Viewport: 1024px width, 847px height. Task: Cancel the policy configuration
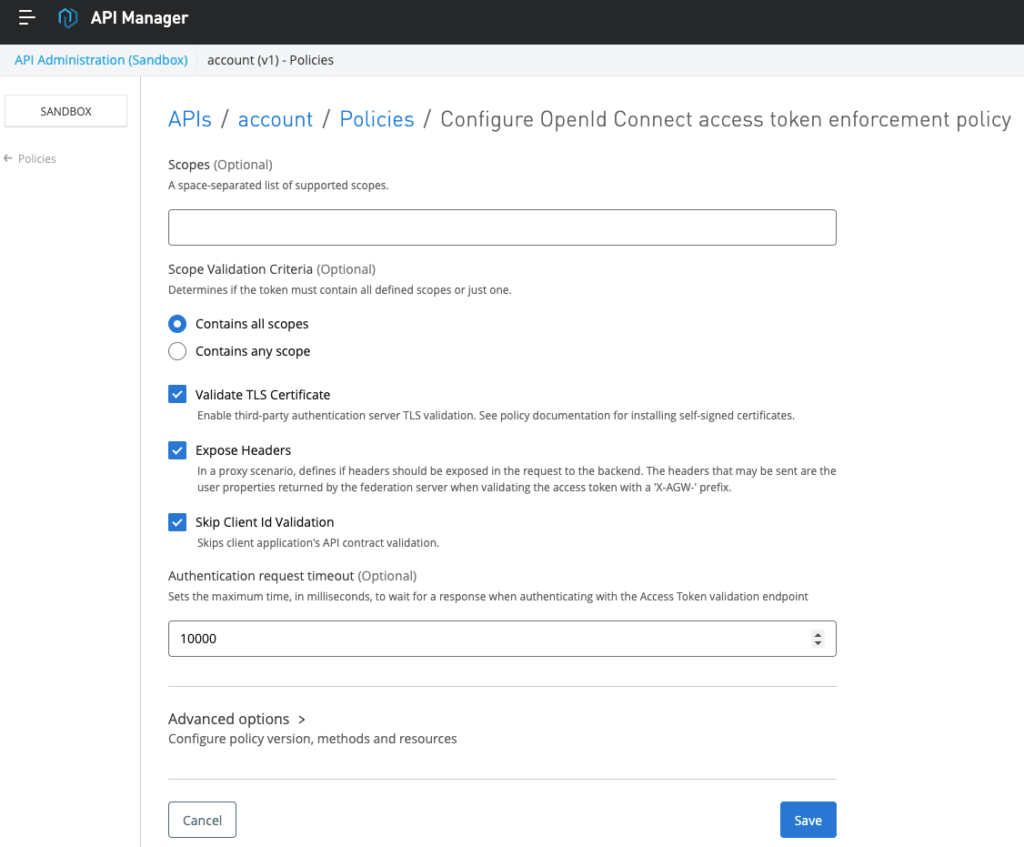[x=202, y=820]
